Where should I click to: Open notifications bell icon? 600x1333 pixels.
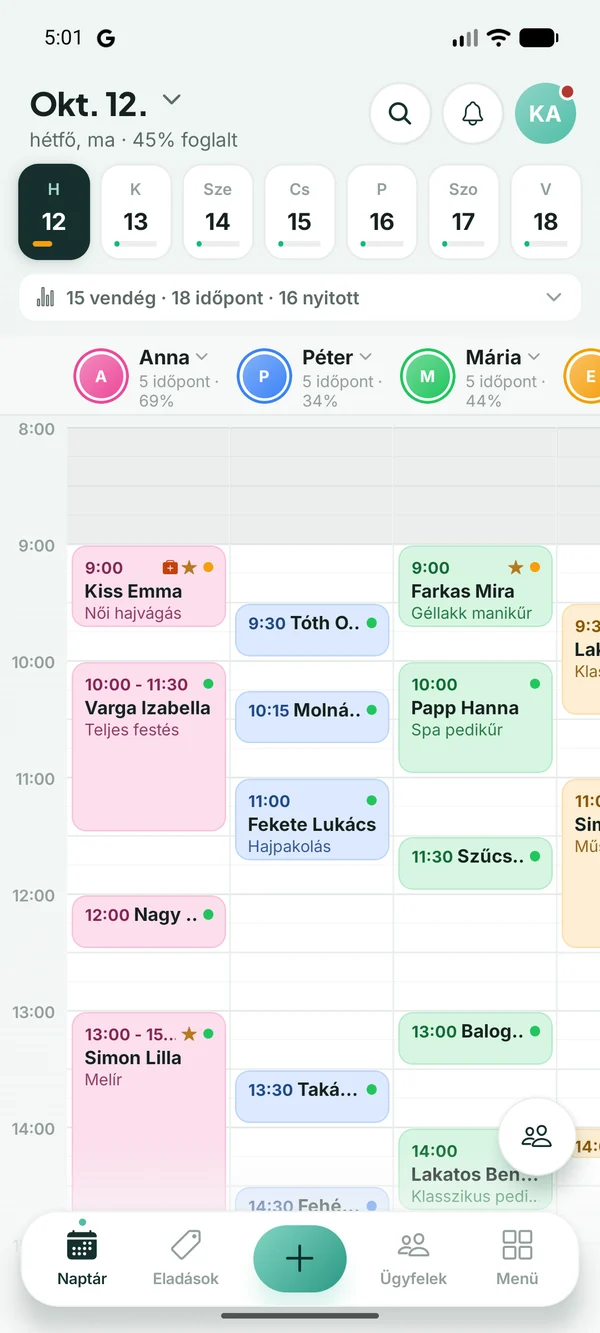(473, 113)
